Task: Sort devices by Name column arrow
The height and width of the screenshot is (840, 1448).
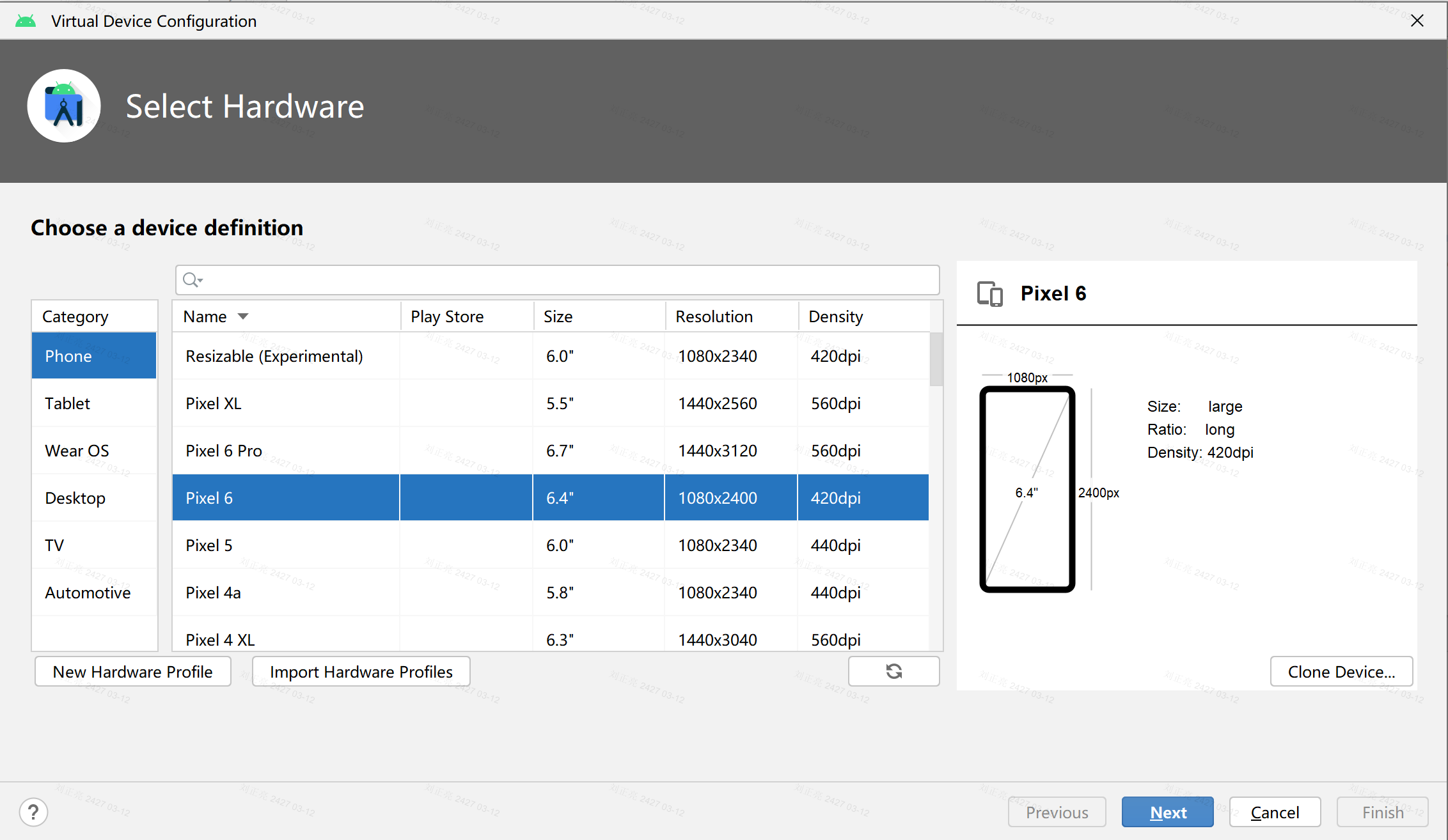Action: coord(243,316)
